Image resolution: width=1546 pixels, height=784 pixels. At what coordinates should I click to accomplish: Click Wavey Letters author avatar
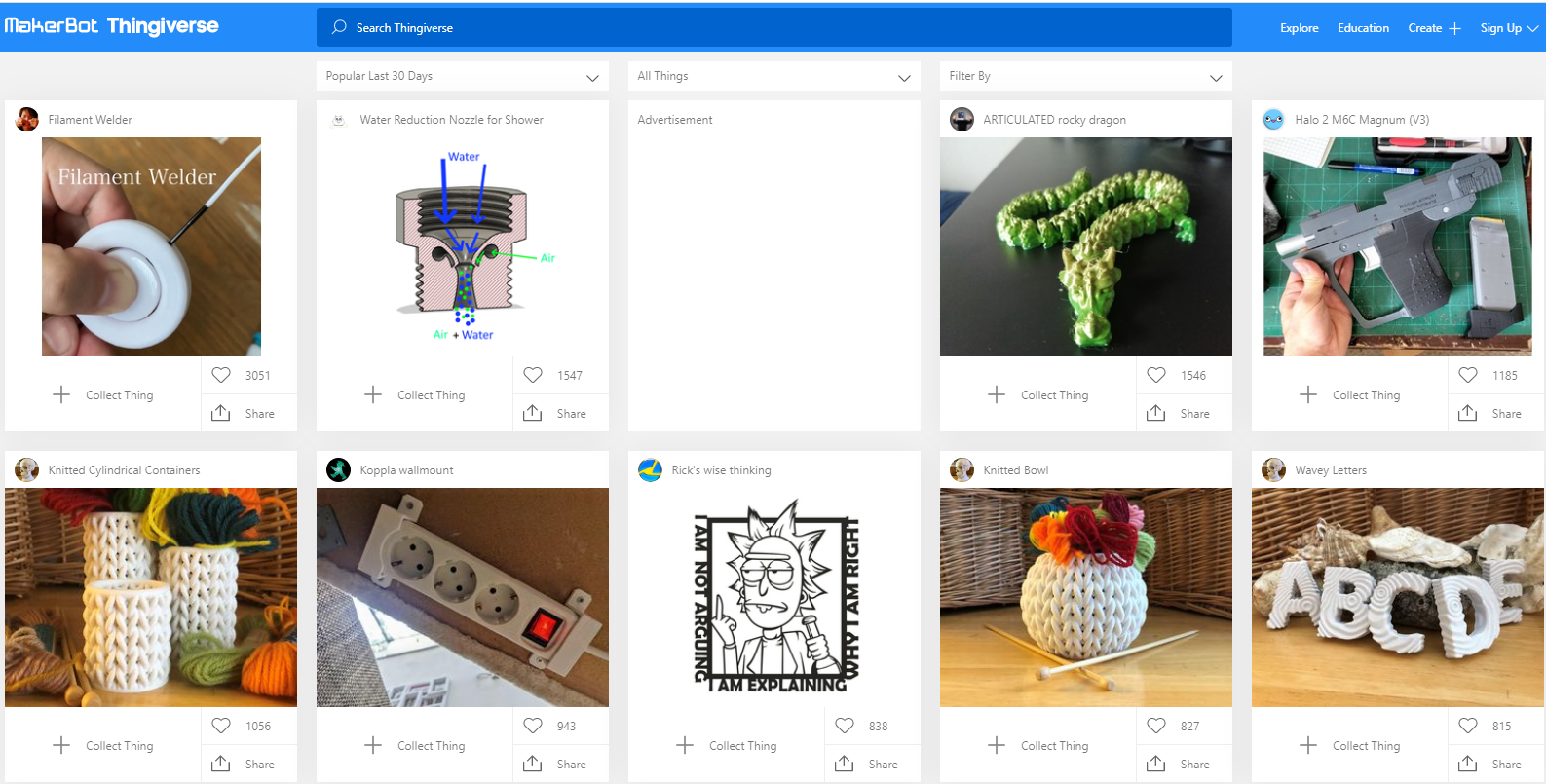point(1273,469)
